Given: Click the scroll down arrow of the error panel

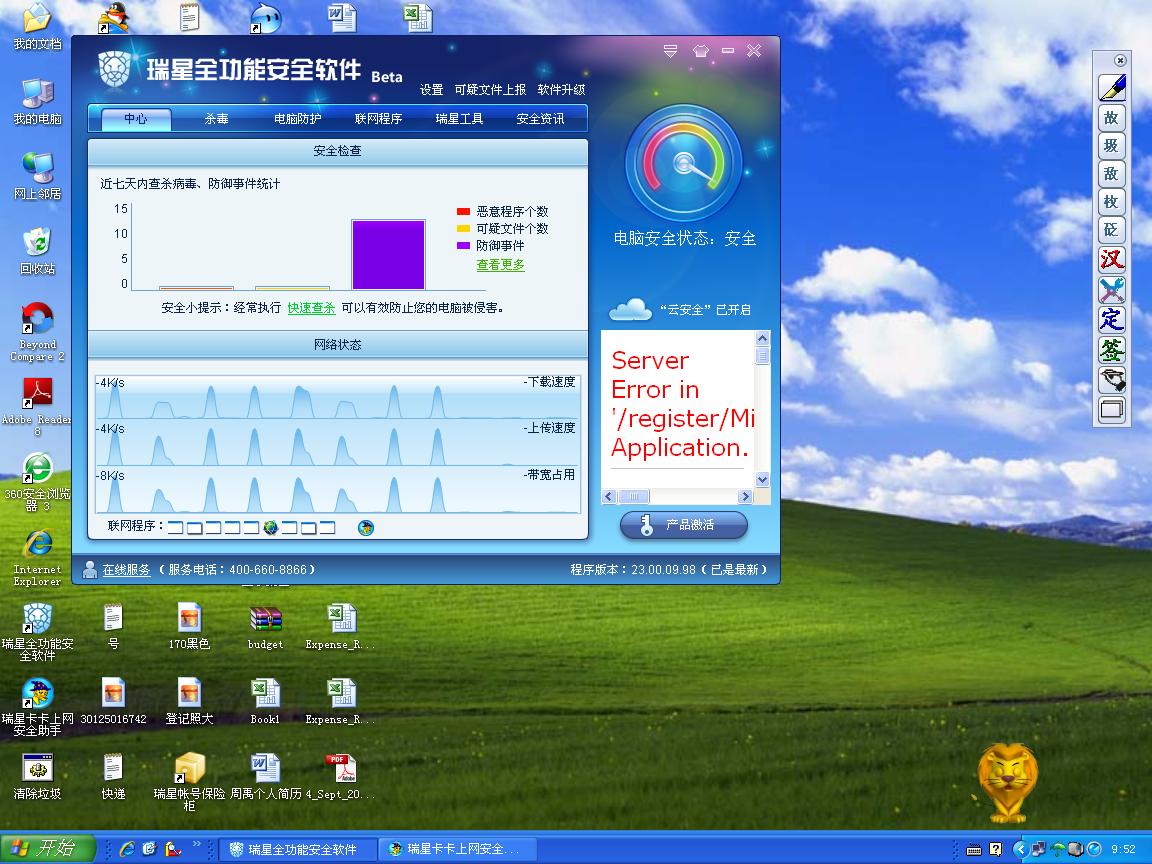Looking at the screenshot, I should (x=762, y=480).
